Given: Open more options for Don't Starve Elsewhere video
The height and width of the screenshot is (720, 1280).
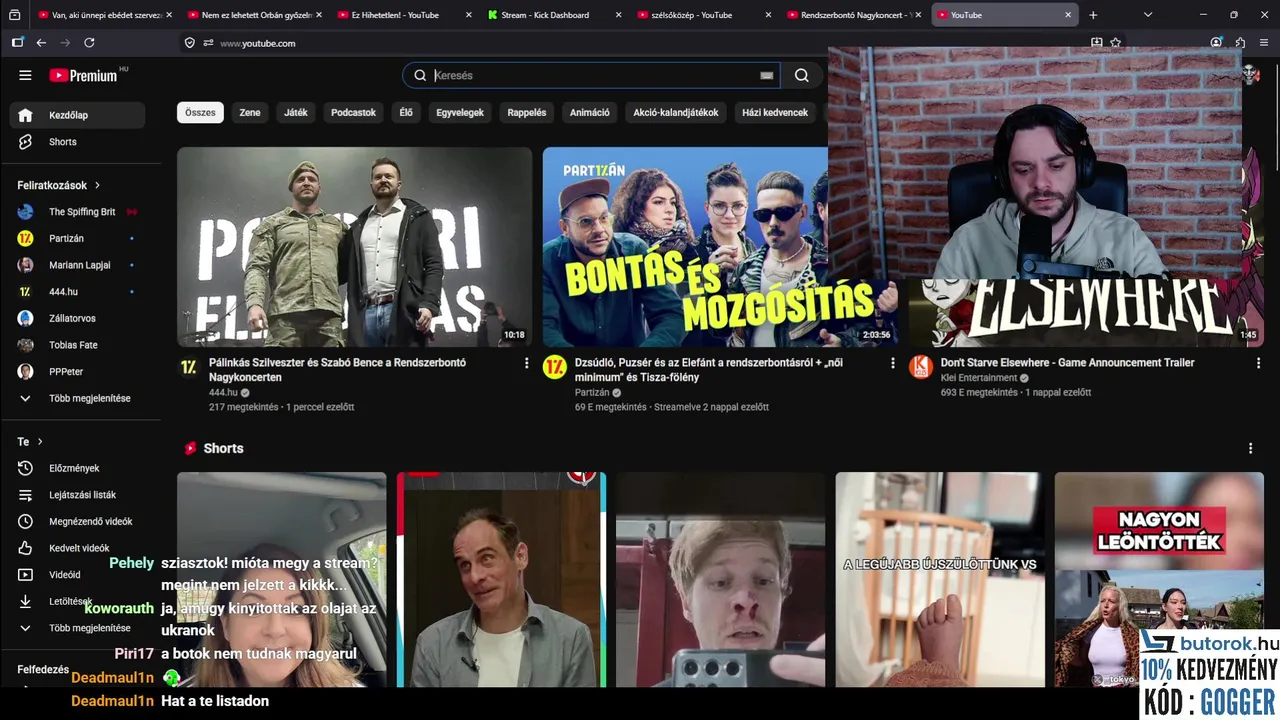Looking at the screenshot, I should click(1258, 363).
